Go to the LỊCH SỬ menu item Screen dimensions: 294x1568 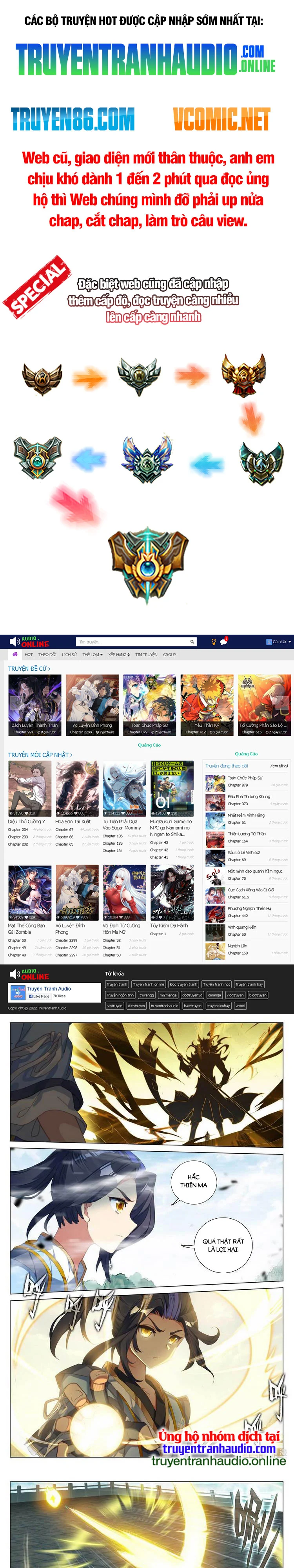tap(69, 655)
